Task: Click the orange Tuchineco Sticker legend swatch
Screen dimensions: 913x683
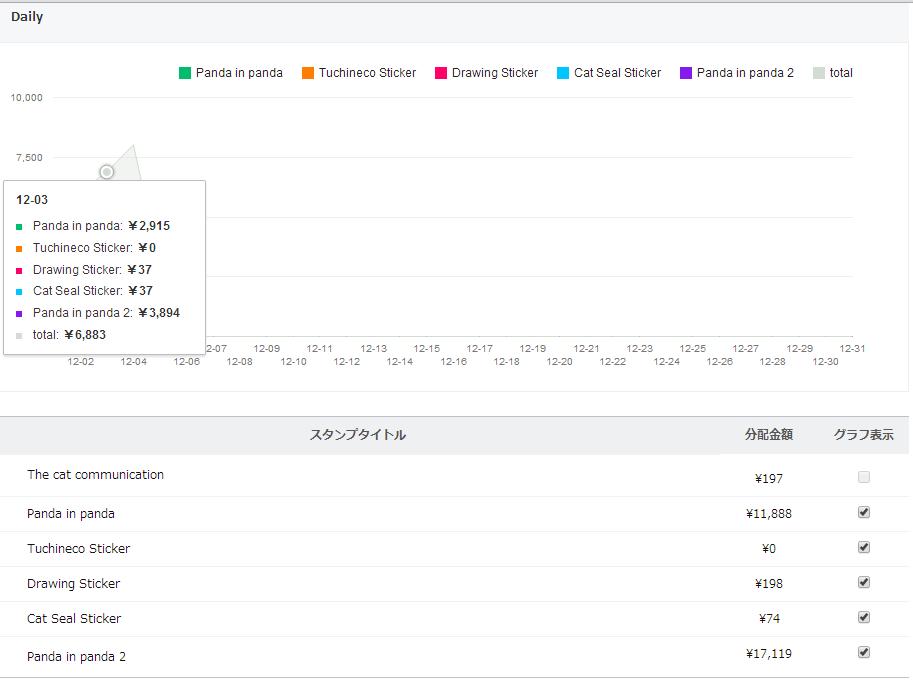Action: click(308, 73)
